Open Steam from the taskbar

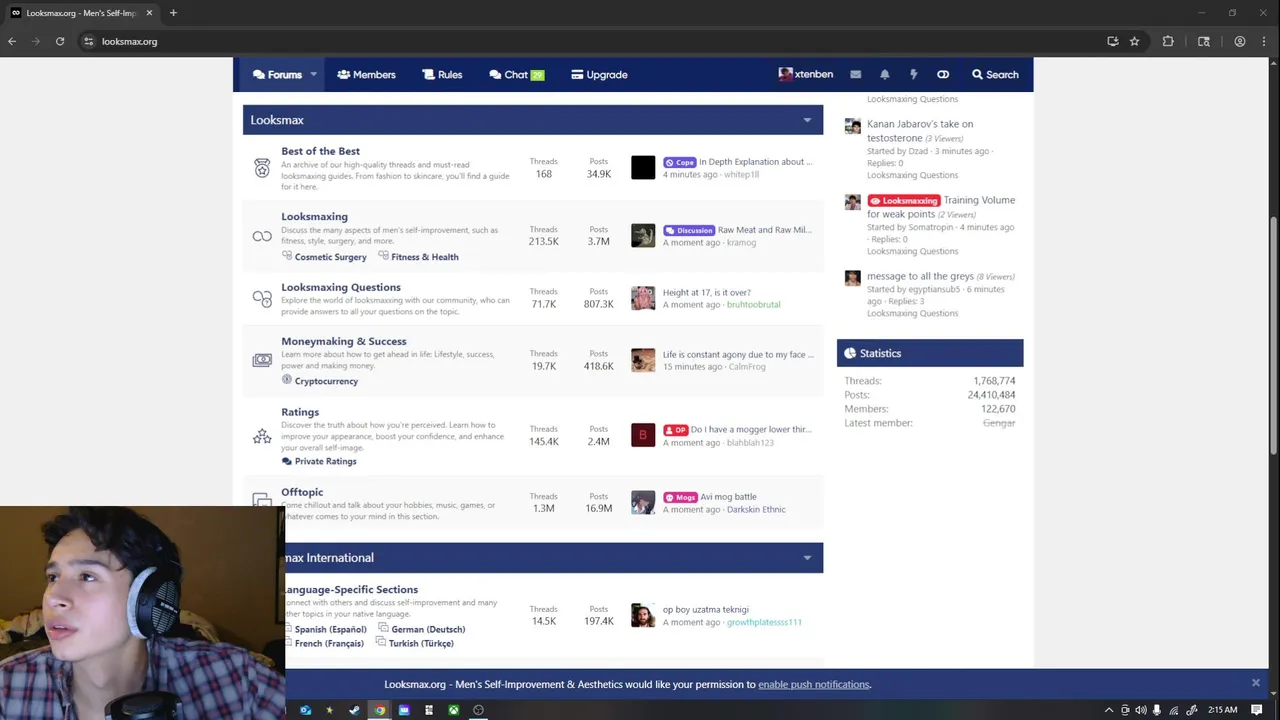pos(354,710)
